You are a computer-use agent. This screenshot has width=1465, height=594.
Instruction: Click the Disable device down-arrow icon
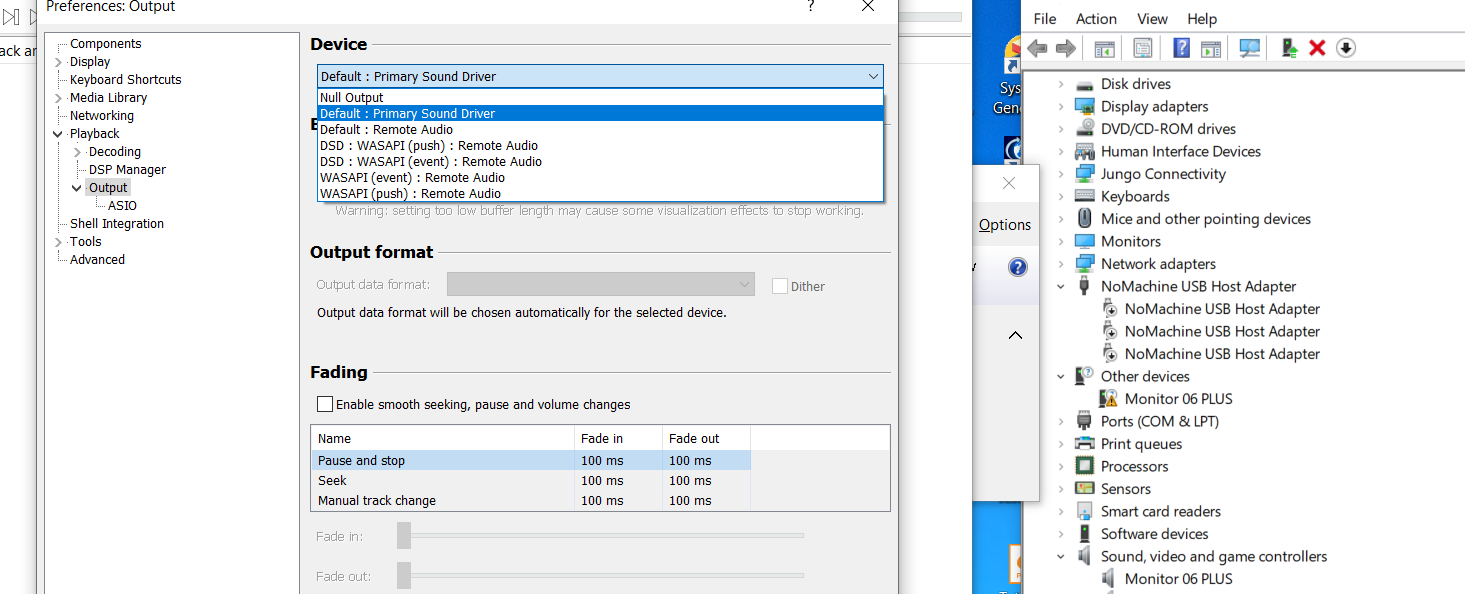tap(1346, 48)
